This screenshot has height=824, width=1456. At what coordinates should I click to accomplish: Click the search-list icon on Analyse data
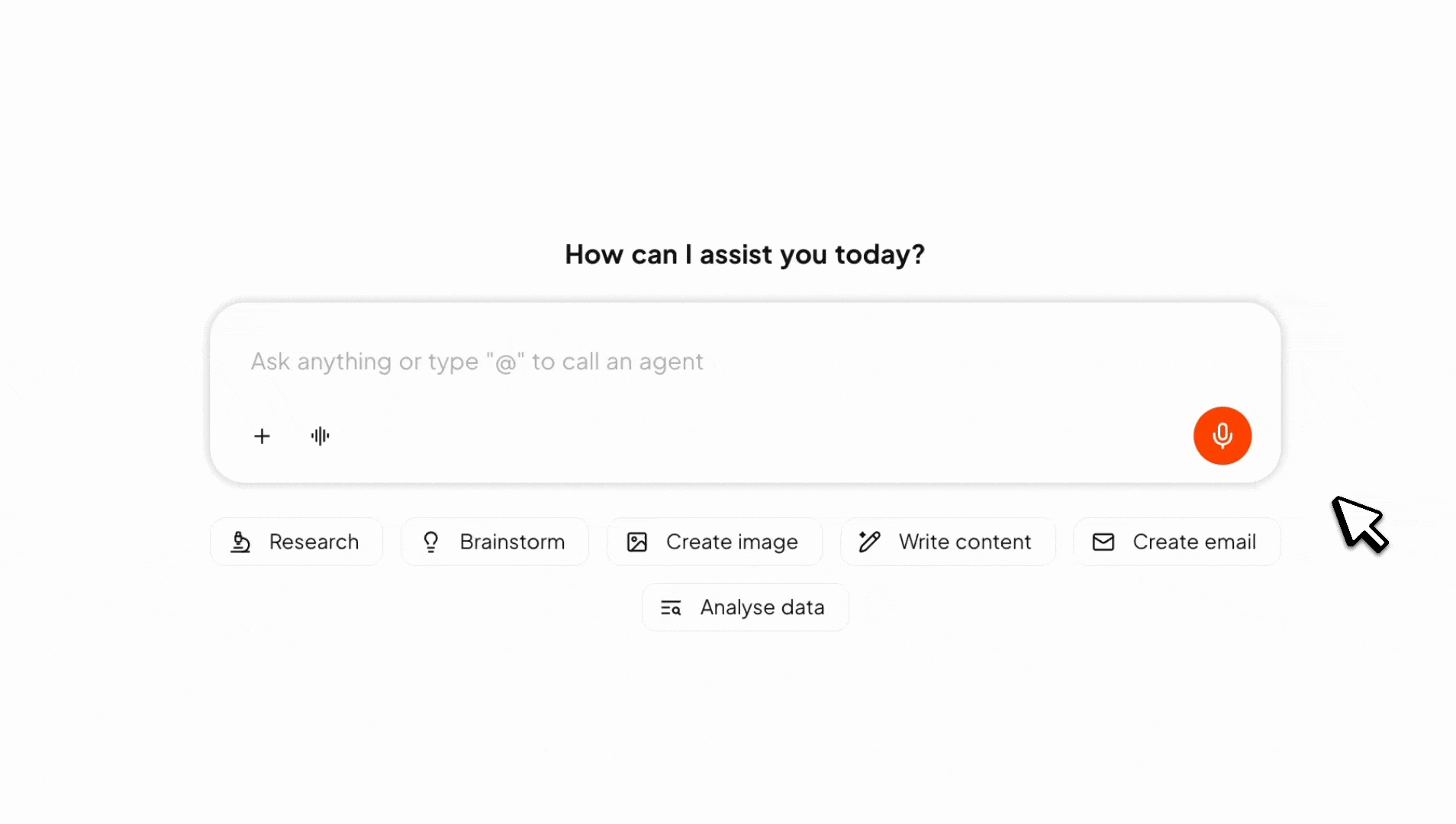[671, 607]
